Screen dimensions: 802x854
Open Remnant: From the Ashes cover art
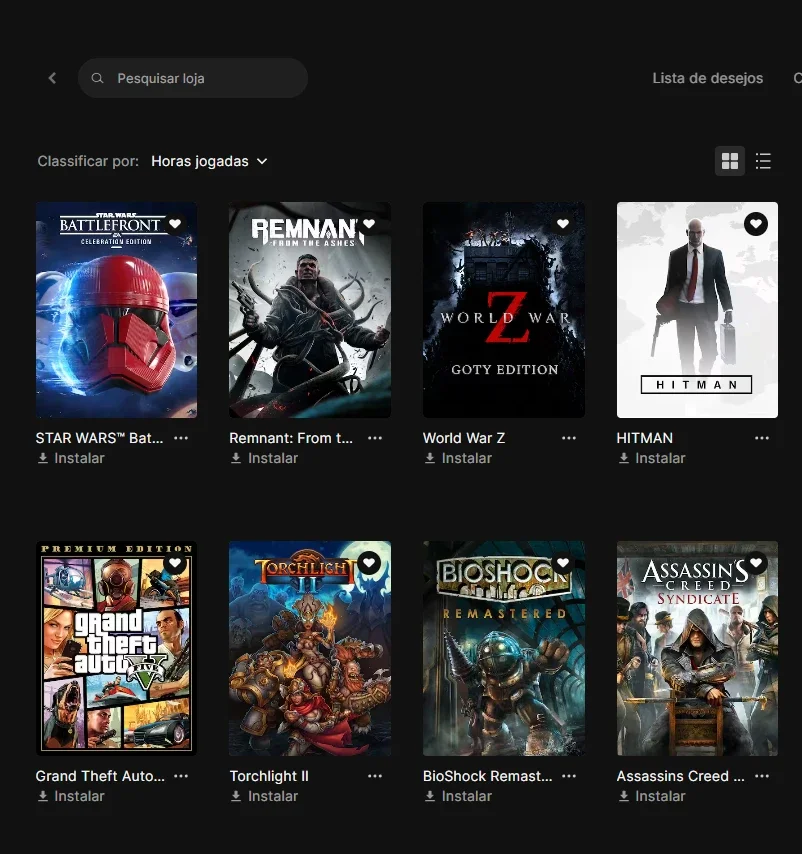pos(310,310)
